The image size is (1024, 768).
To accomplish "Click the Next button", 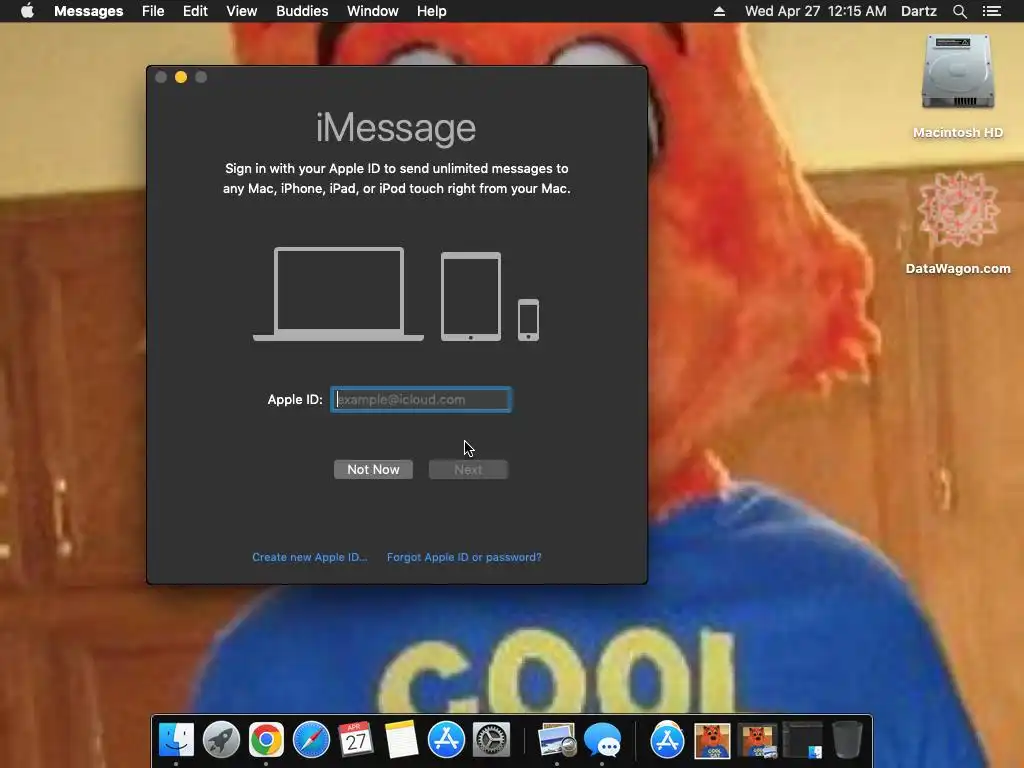I will click(468, 470).
